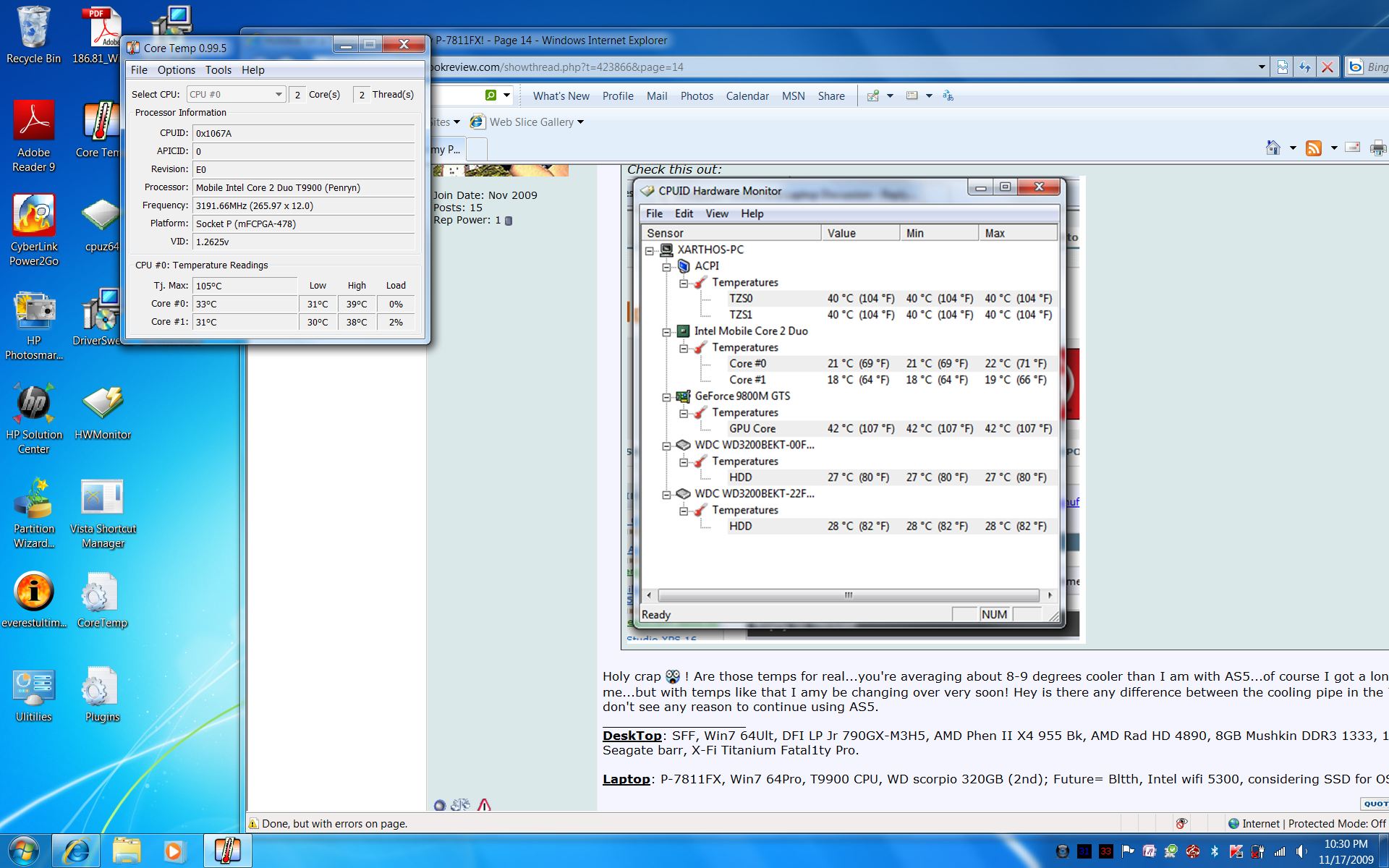The width and height of the screenshot is (1389, 868).
Task: Click the IE Home icon
Action: pyautogui.click(x=1273, y=148)
